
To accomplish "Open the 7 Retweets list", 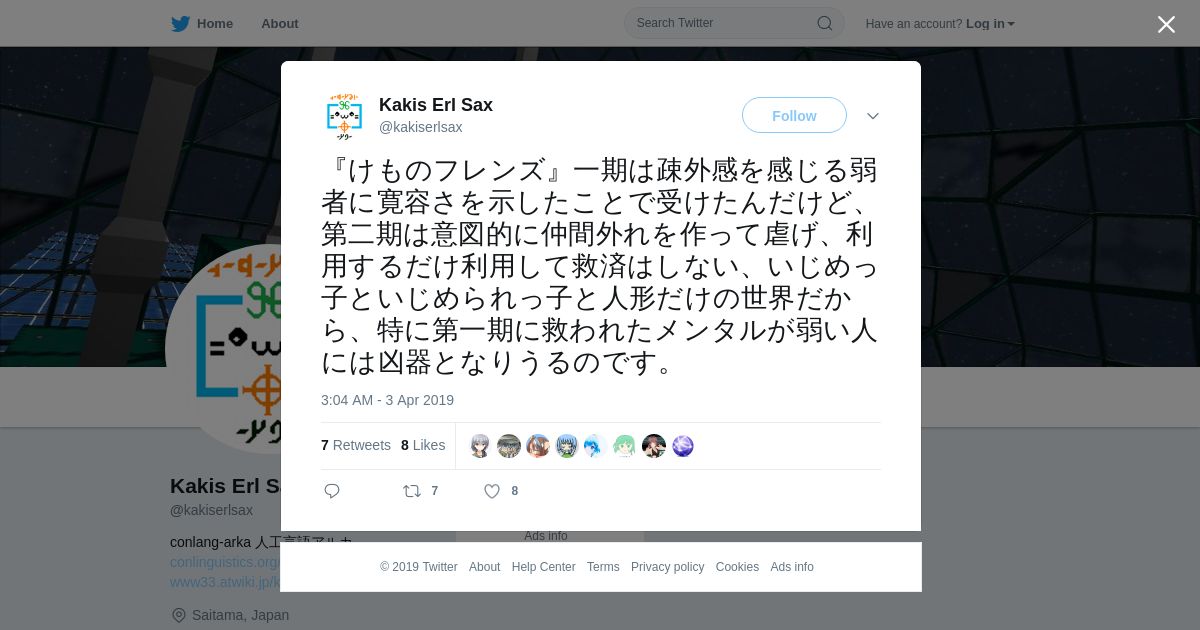I will pyautogui.click(x=356, y=445).
